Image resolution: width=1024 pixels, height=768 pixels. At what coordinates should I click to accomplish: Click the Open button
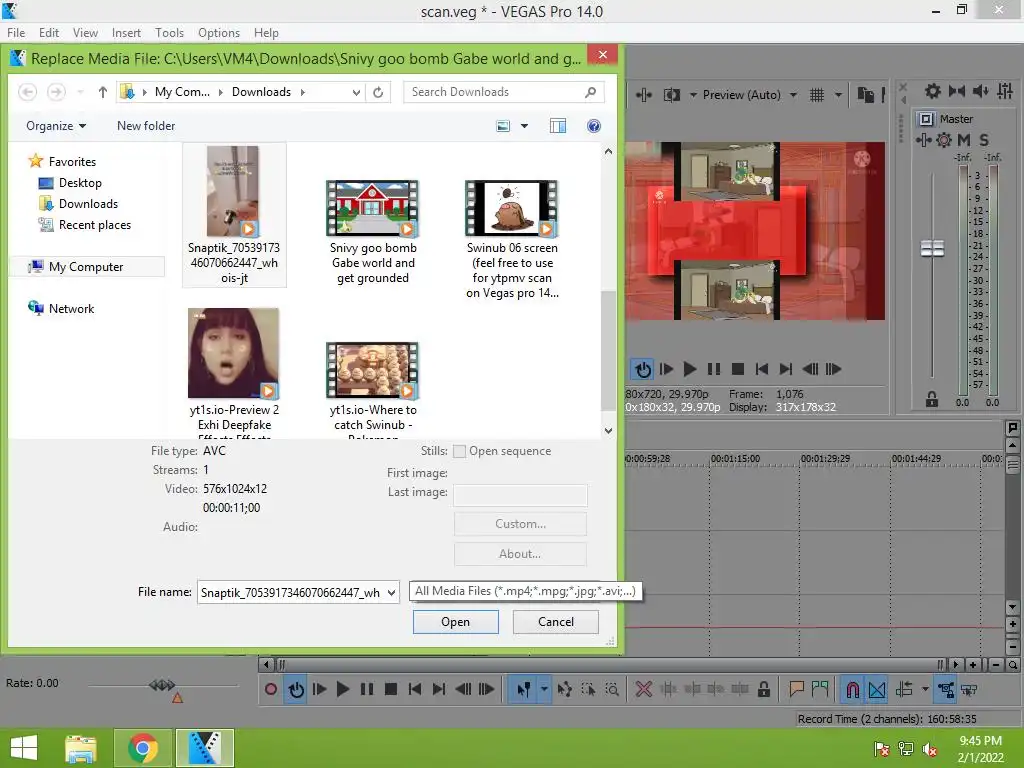pos(456,622)
